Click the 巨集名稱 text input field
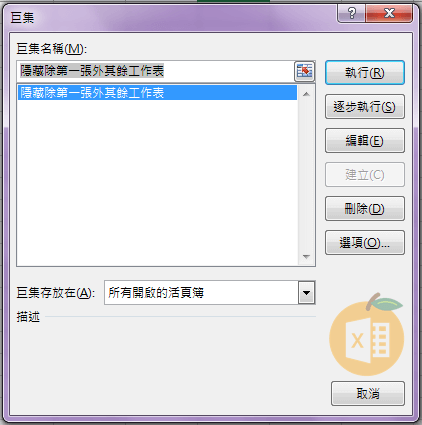This screenshot has width=422, height=425. (x=156, y=71)
